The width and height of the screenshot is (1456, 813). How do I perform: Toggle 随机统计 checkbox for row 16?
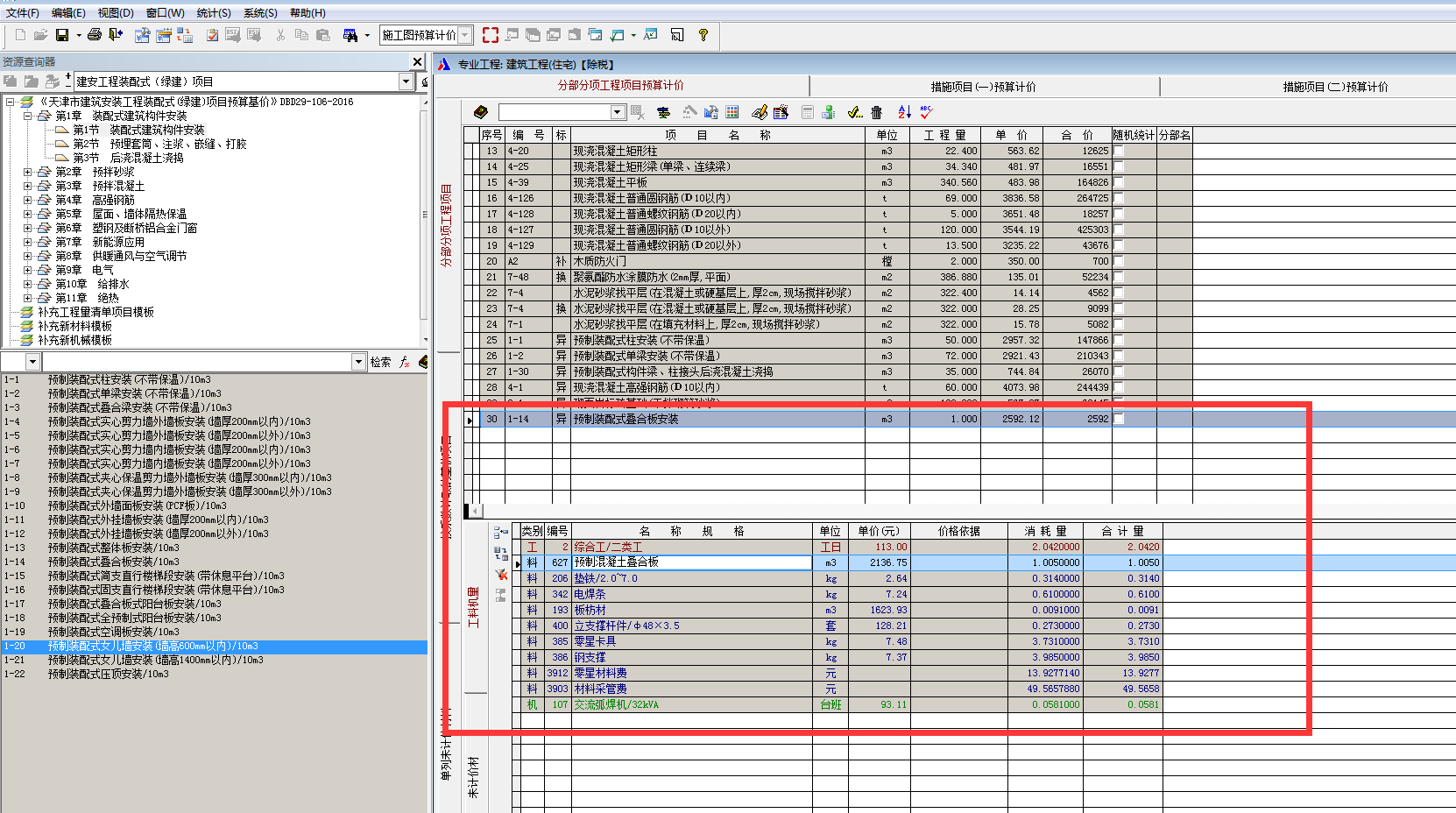(1119, 198)
